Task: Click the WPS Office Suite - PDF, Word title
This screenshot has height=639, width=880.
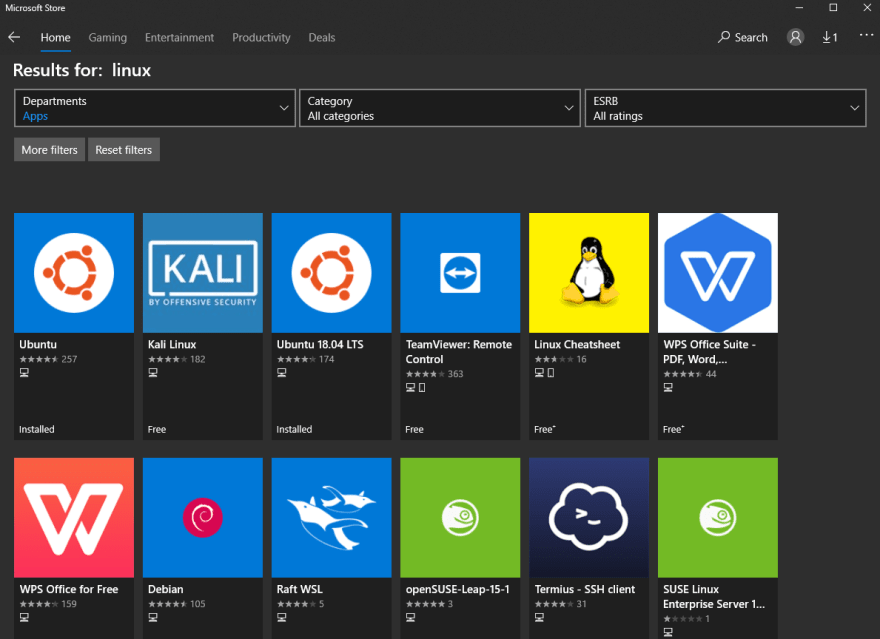Action: pos(709,352)
